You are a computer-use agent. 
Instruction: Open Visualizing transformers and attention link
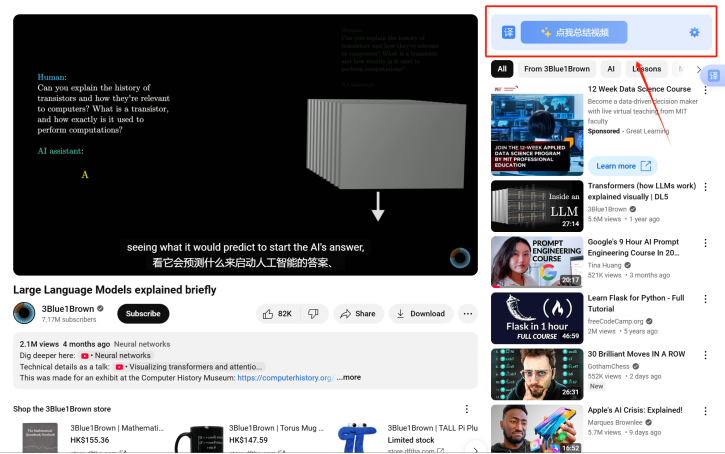189,367
